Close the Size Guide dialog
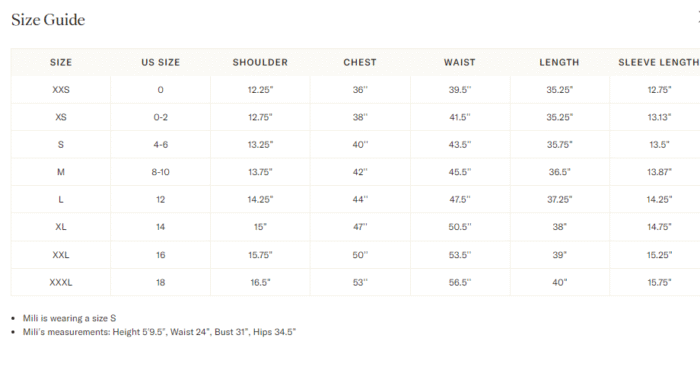The width and height of the screenshot is (700, 367). pyautogui.click(x=698, y=17)
